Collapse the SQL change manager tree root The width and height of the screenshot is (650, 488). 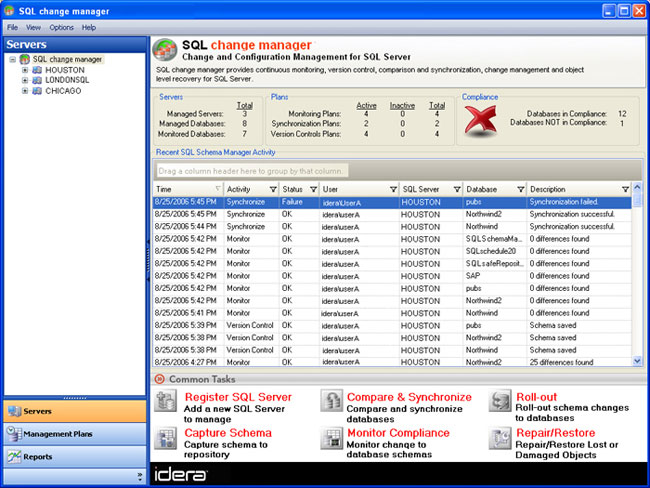(x=12, y=59)
